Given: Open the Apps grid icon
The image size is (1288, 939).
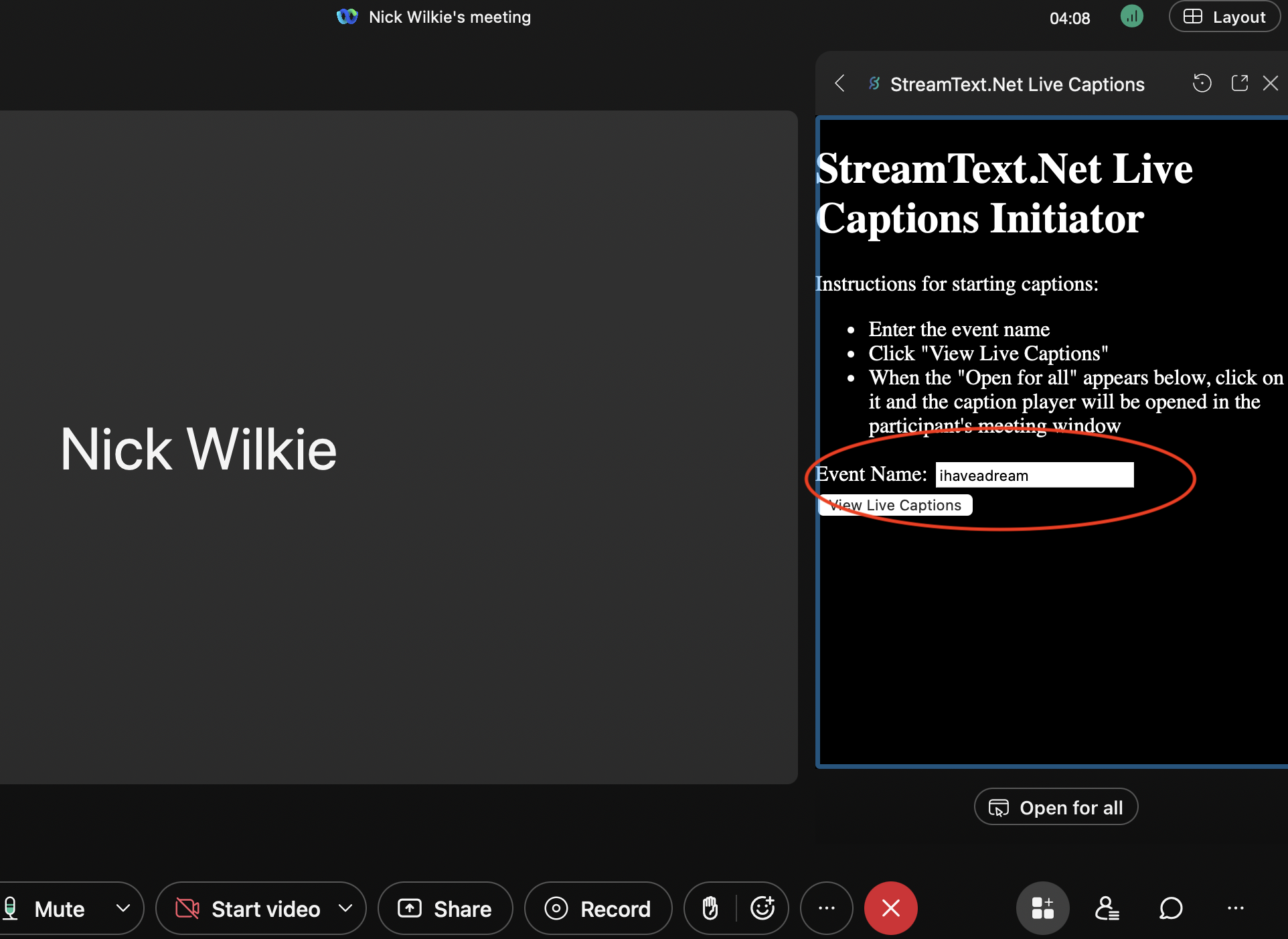Looking at the screenshot, I should click(x=1042, y=909).
